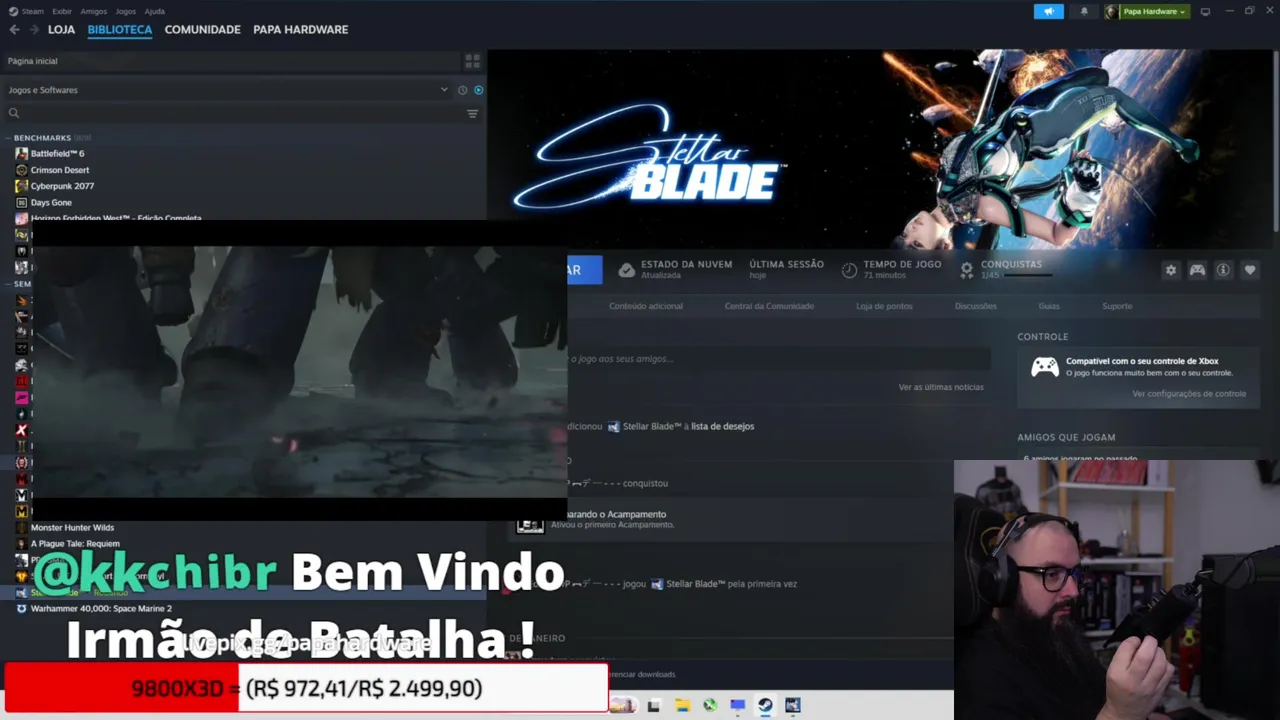Open controller layout icon
The image size is (1280, 720).
(x=1197, y=270)
